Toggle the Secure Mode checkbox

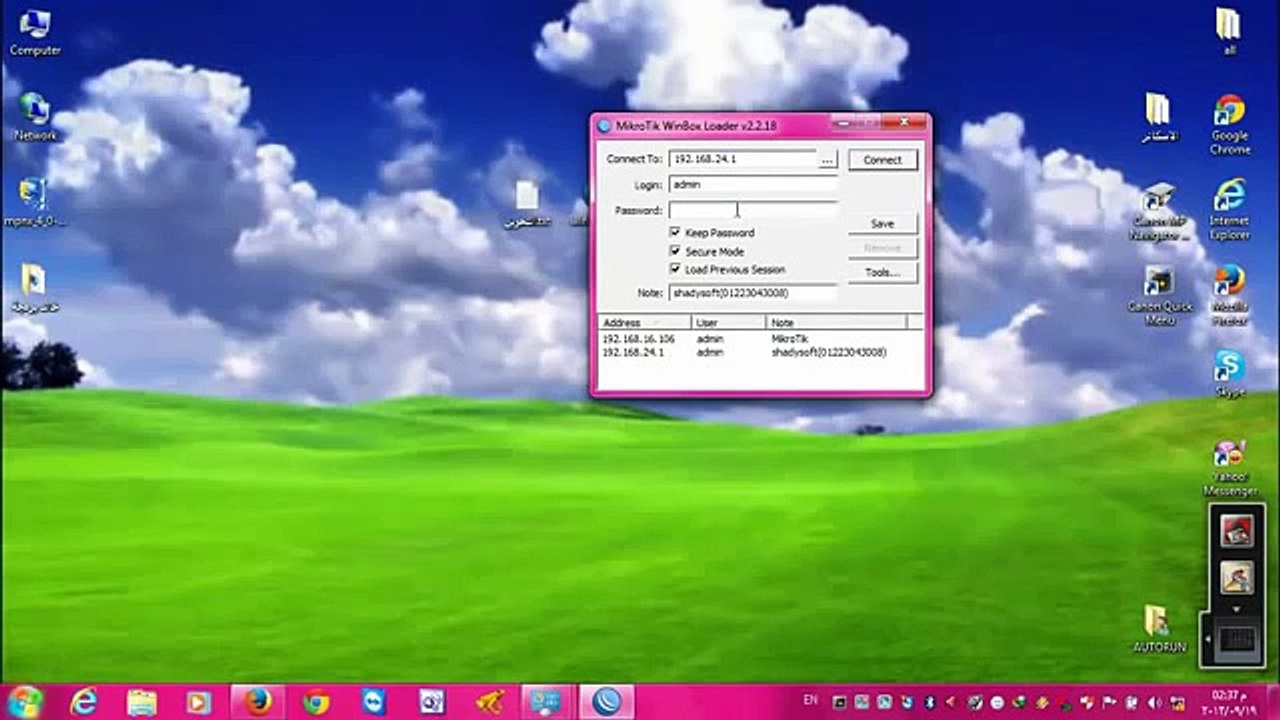[x=675, y=251]
